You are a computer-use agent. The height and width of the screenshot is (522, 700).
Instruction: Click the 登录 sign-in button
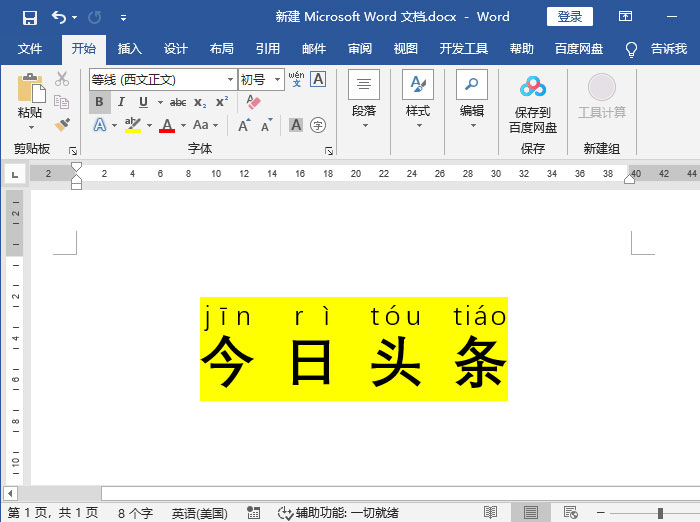(570, 17)
